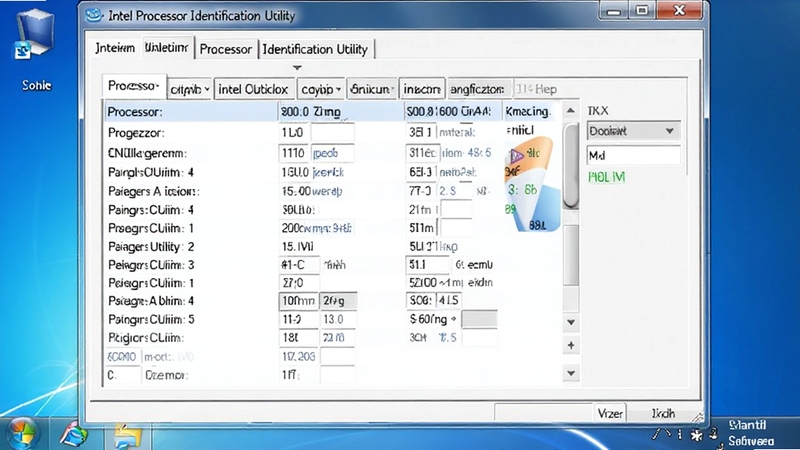Switch to the Processor top tab
The image size is (800, 450).
(226, 49)
